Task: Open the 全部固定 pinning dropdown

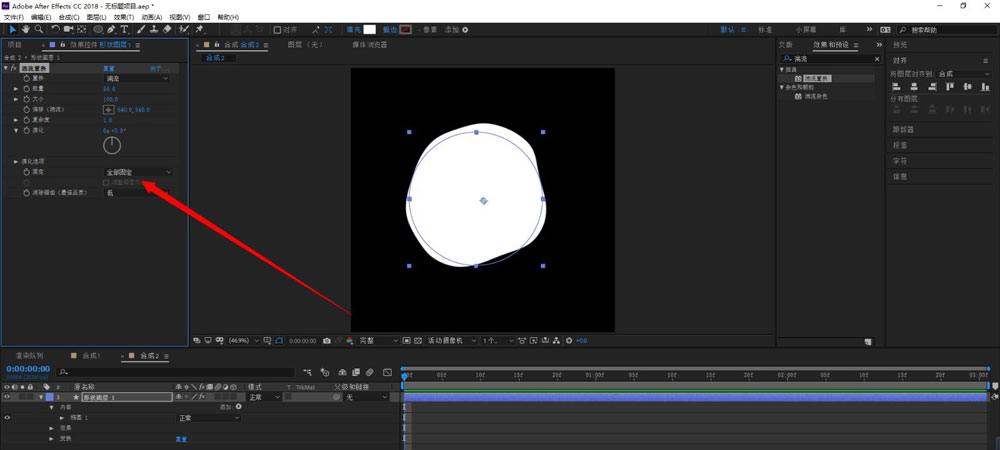Action: pos(139,172)
